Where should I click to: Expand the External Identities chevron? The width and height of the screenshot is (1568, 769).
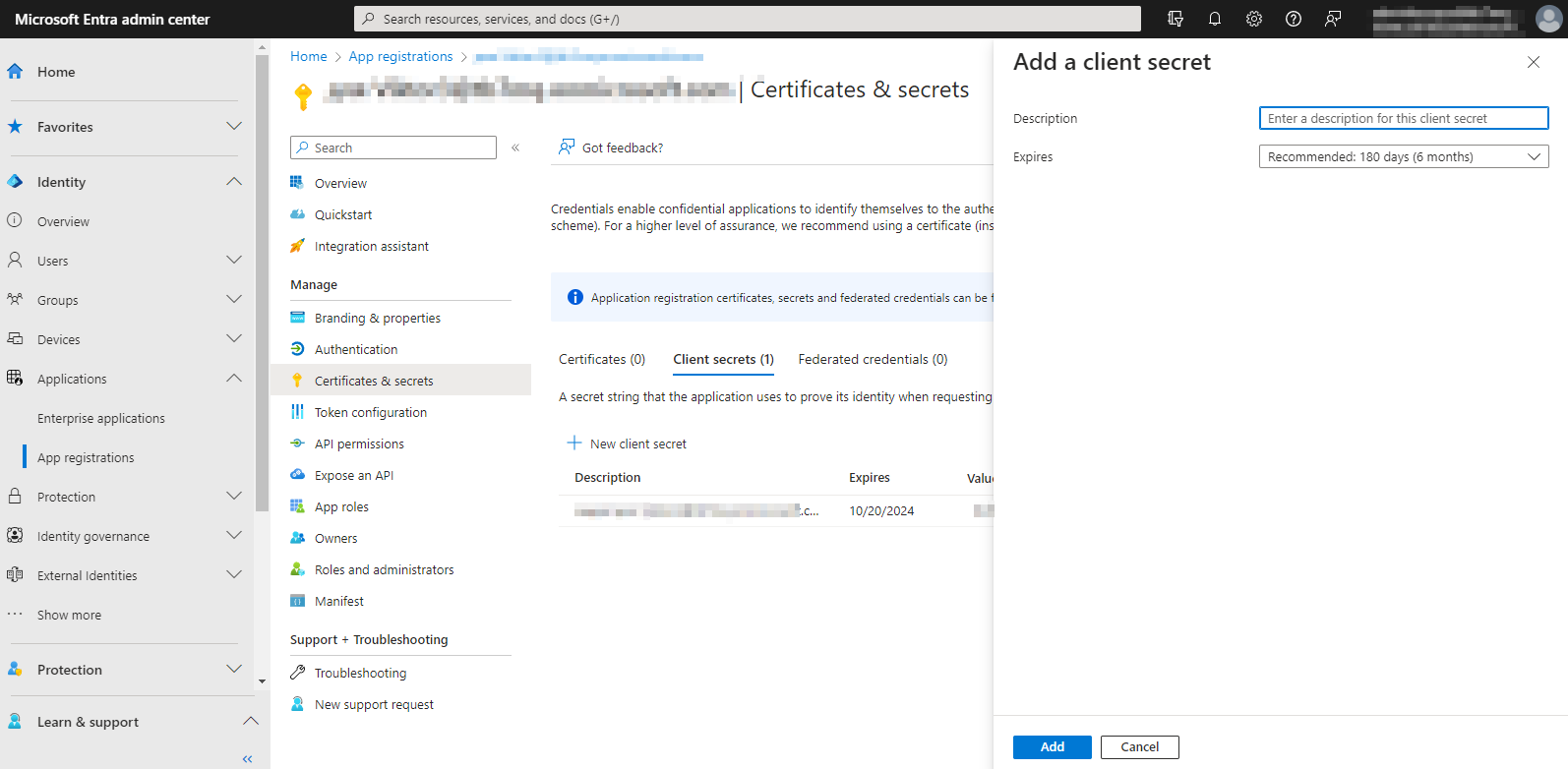tap(234, 574)
